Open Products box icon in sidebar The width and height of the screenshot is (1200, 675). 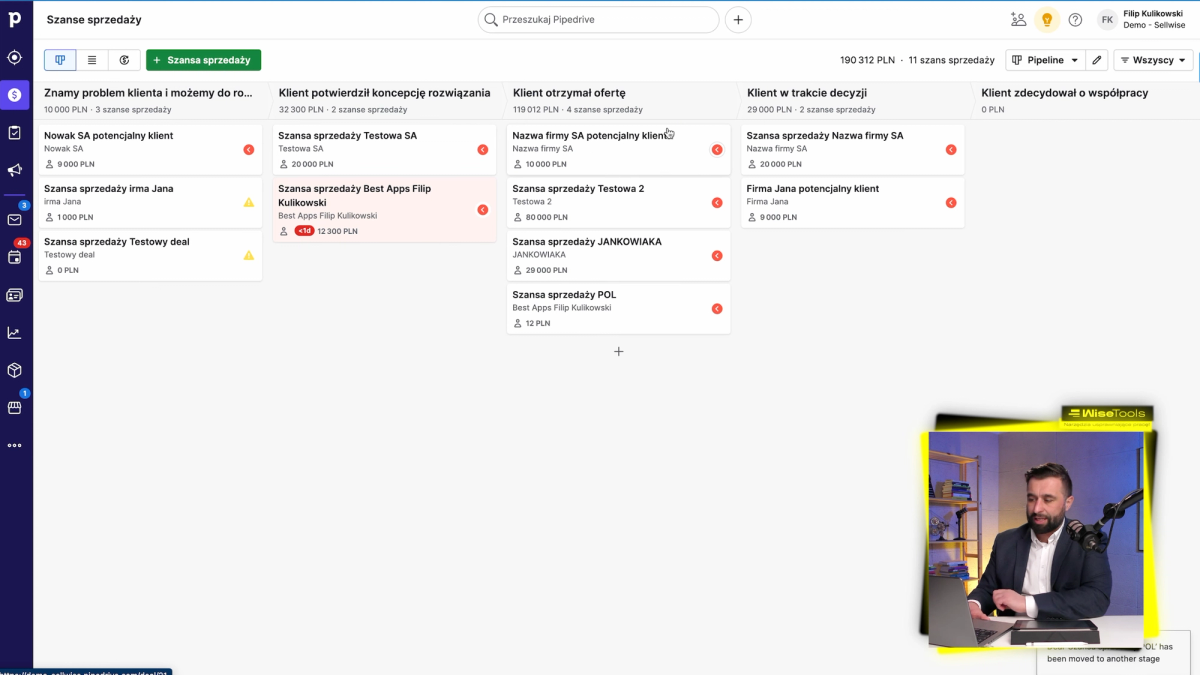point(15,370)
